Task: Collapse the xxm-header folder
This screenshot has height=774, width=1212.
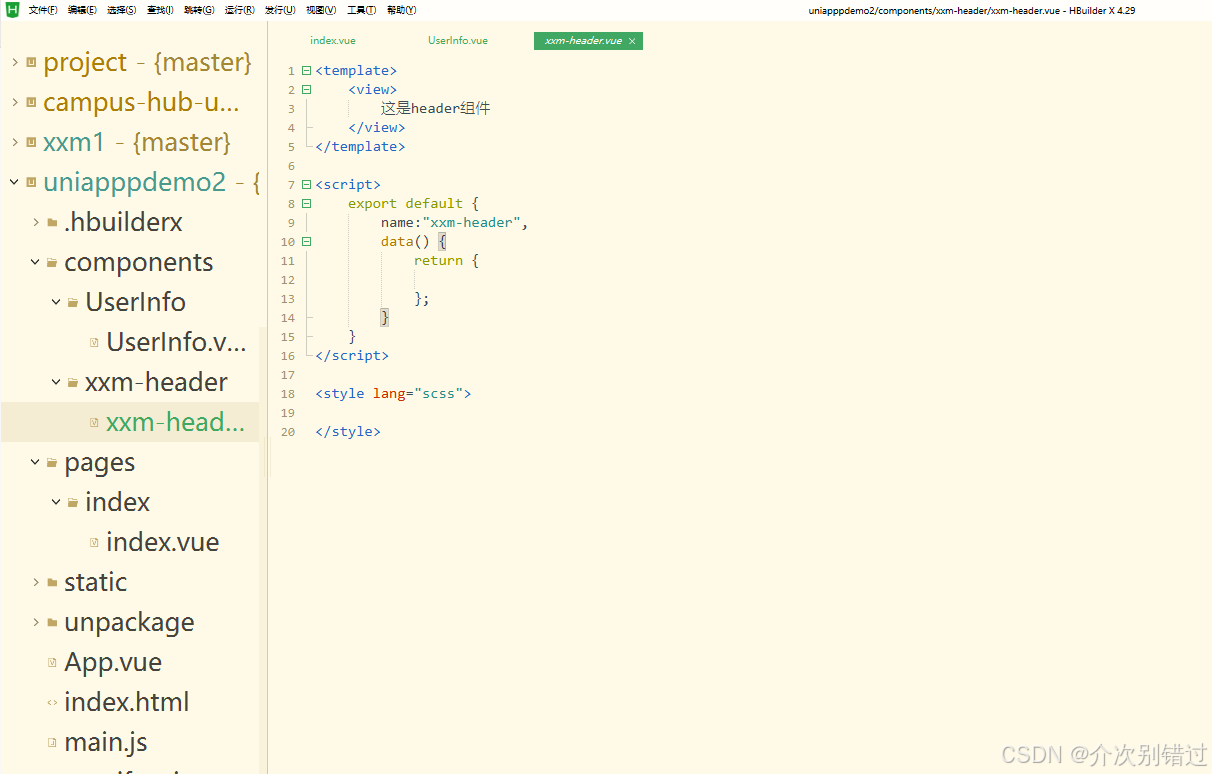Action: pyautogui.click(x=57, y=382)
